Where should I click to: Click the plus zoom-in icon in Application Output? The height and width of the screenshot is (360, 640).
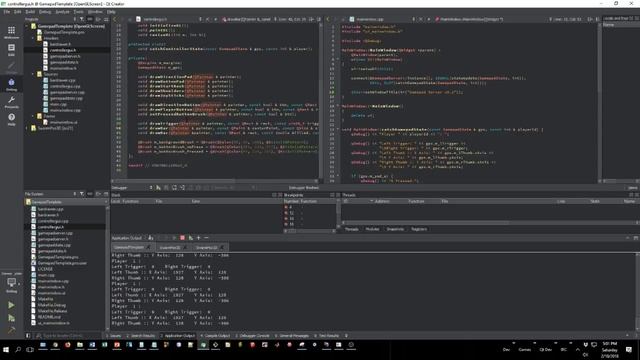[x=198, y=238]
